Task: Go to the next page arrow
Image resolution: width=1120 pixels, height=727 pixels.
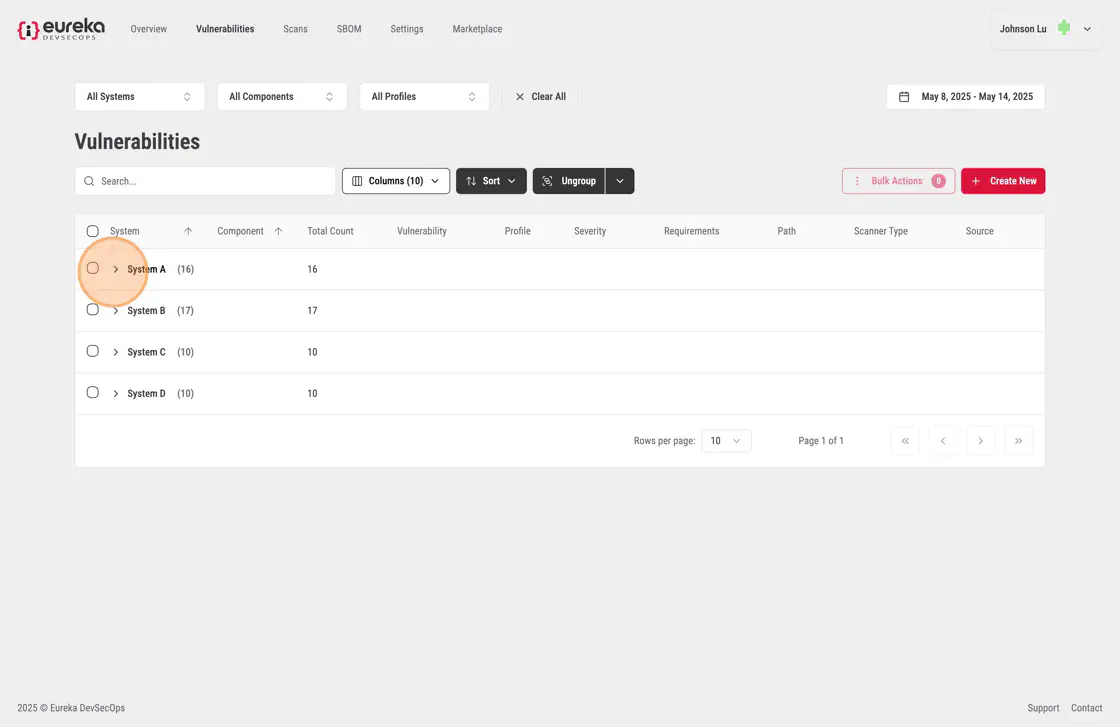Action: pos(980,441)
